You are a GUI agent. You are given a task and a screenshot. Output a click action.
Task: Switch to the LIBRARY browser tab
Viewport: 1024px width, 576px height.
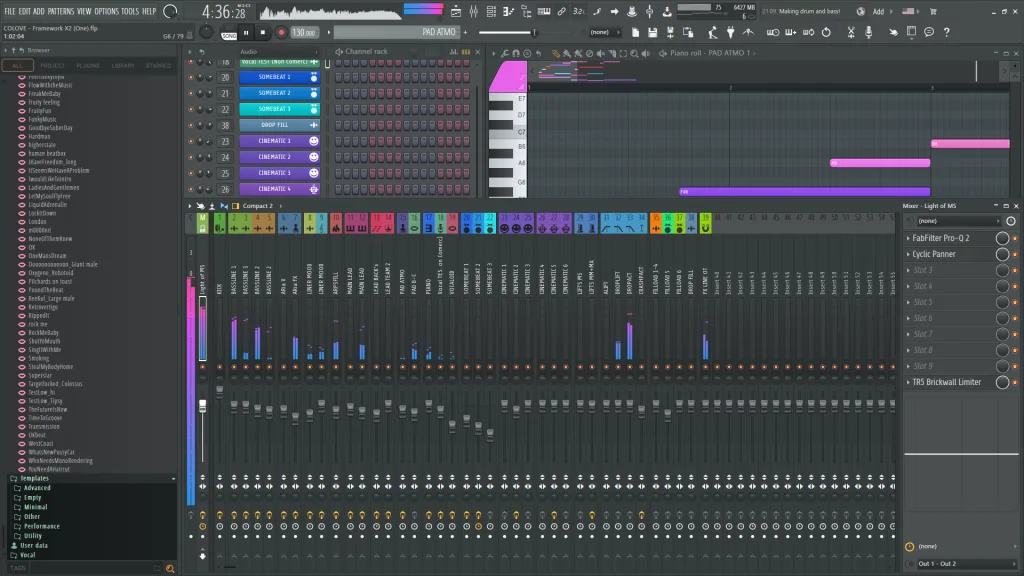coord(123,65)
